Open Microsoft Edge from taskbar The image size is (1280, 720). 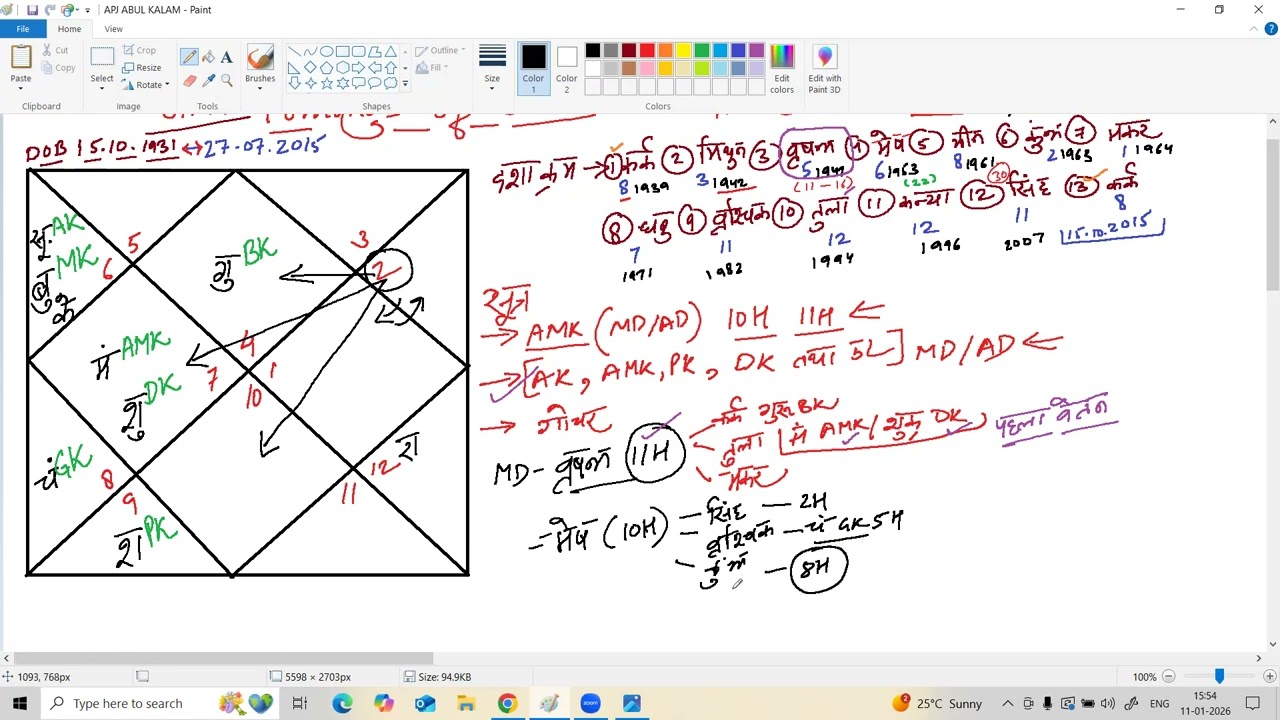pos(342,703)
